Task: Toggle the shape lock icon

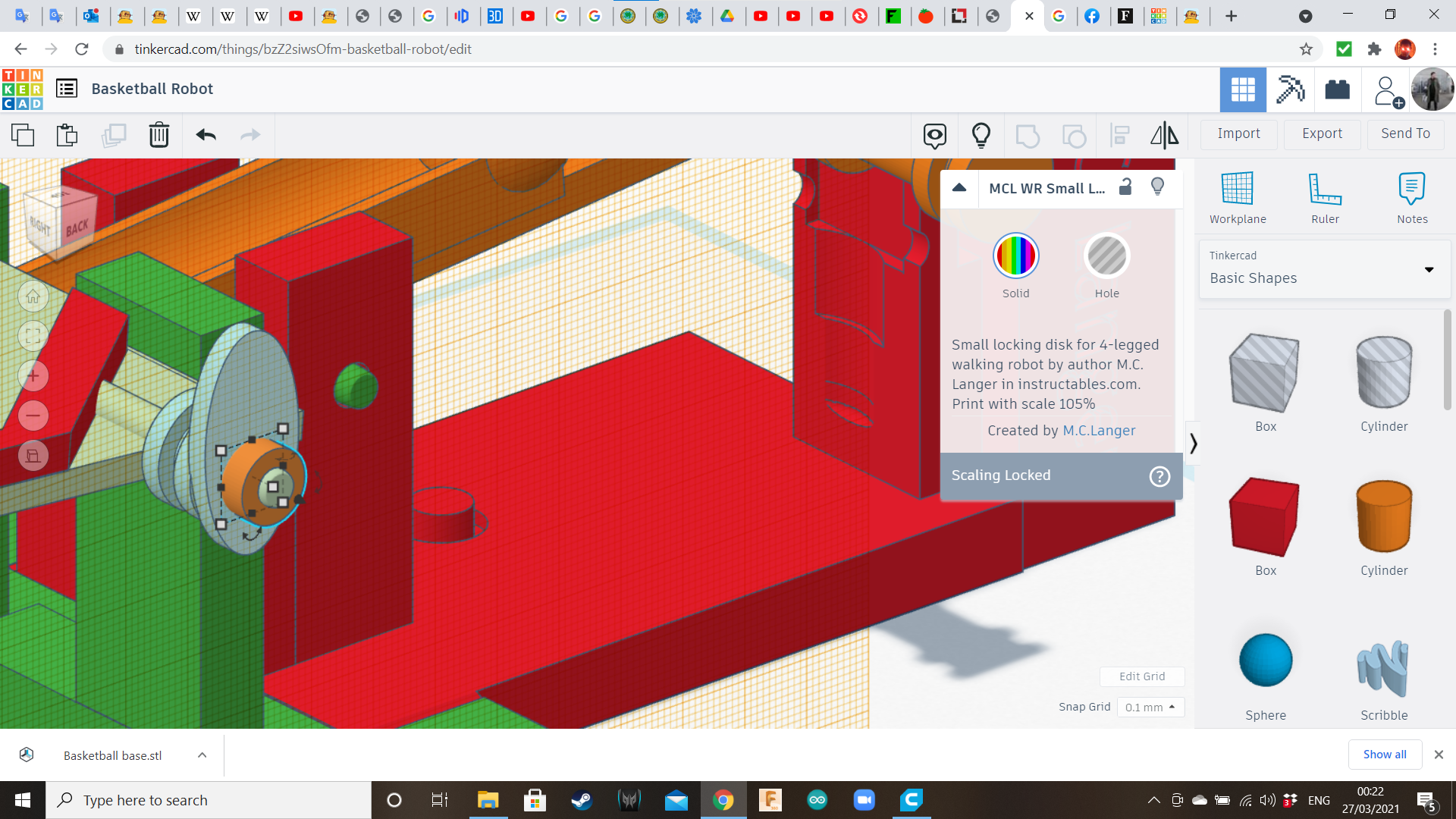Action: pyautogui.click(x=1125, y=187)
